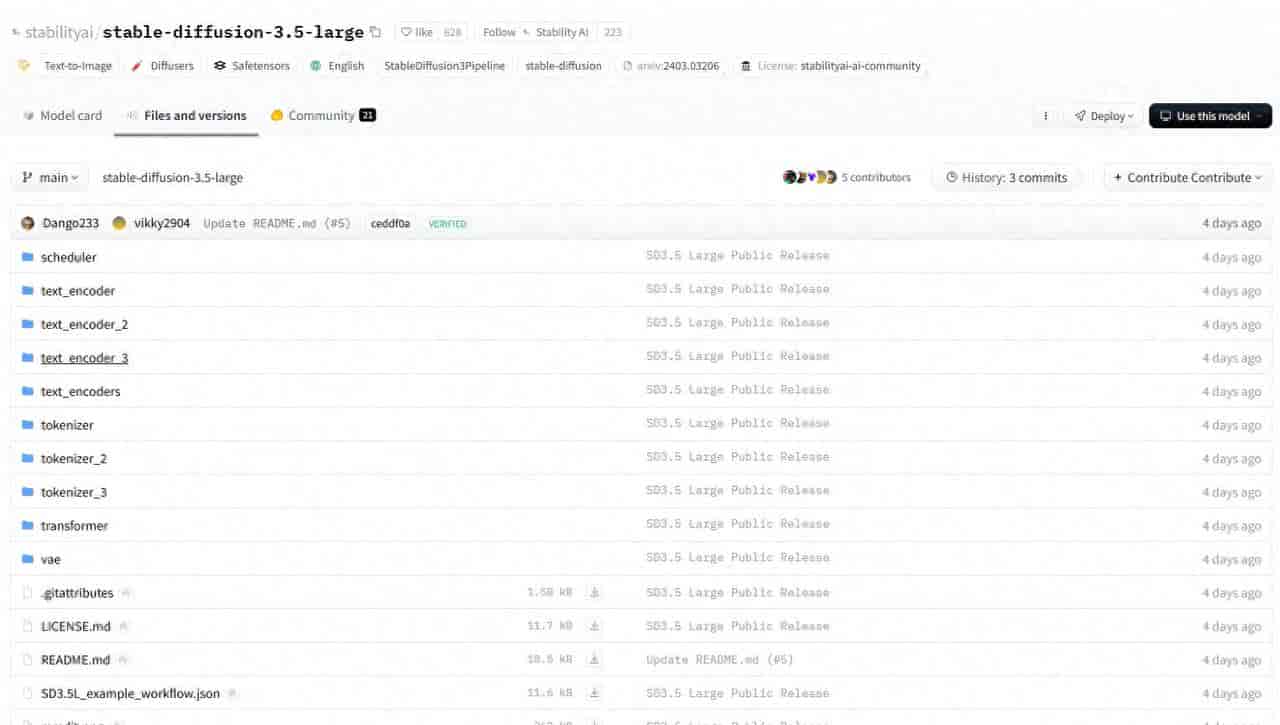The width and height of the screenshot is (1280, 725).
Task: Click the folder icon beside transformer
Action: (28, 526)
